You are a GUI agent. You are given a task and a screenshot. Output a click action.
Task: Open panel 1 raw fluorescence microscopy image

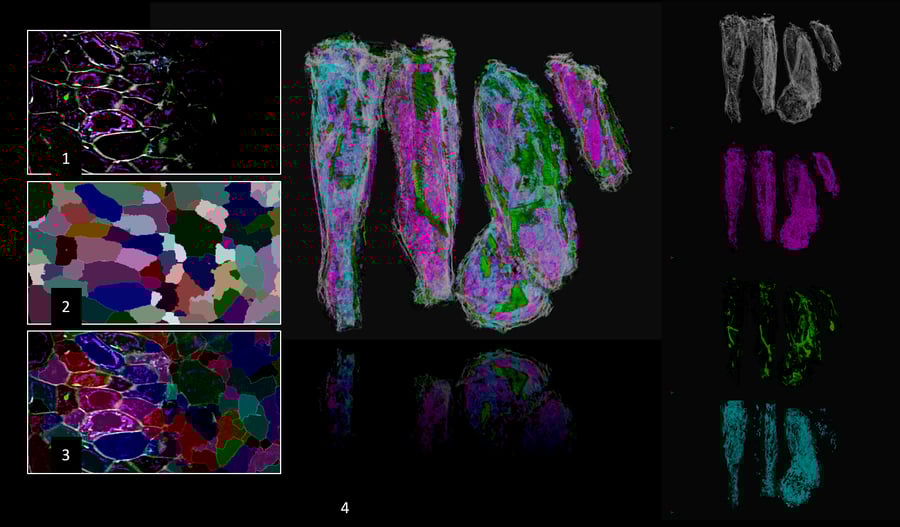click(154, 102)
